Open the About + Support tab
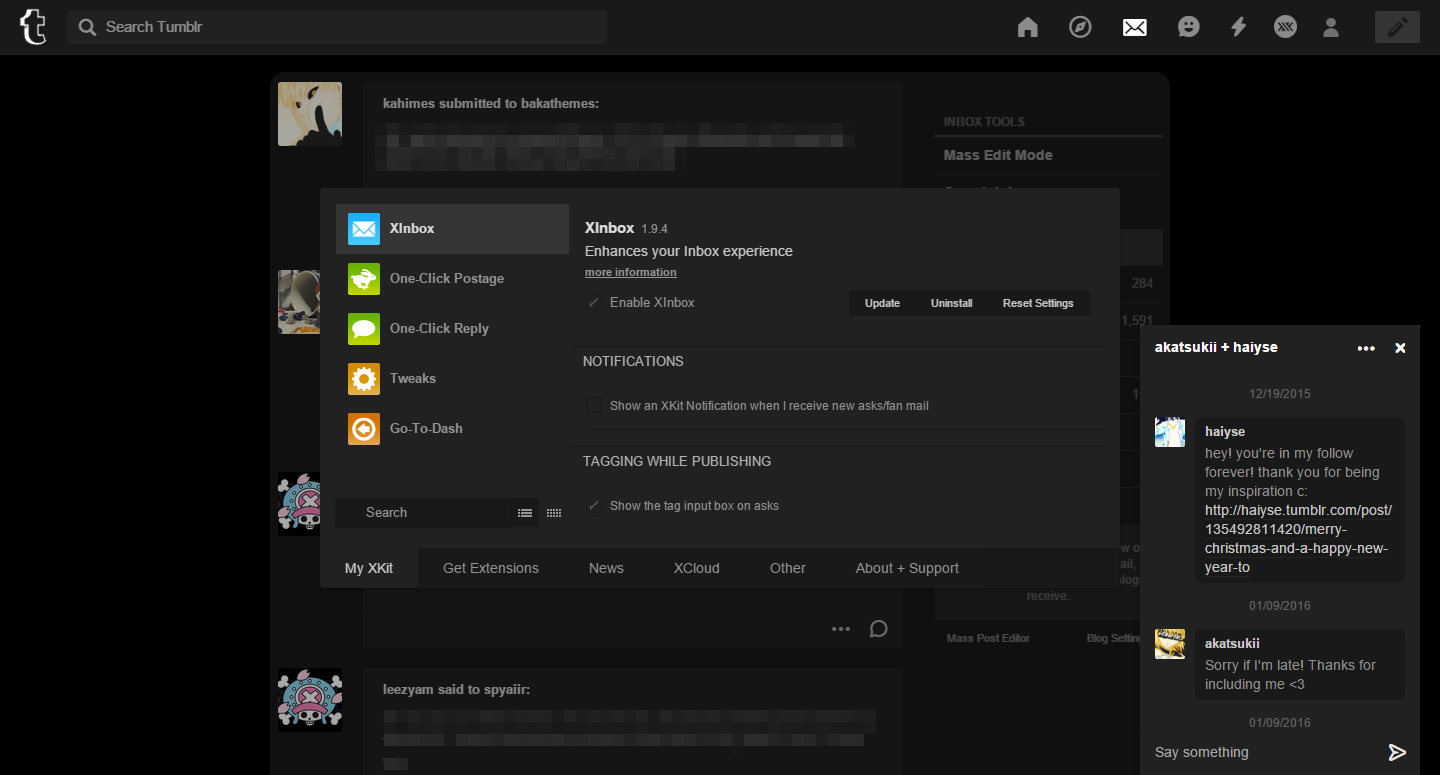 point(907,568)
